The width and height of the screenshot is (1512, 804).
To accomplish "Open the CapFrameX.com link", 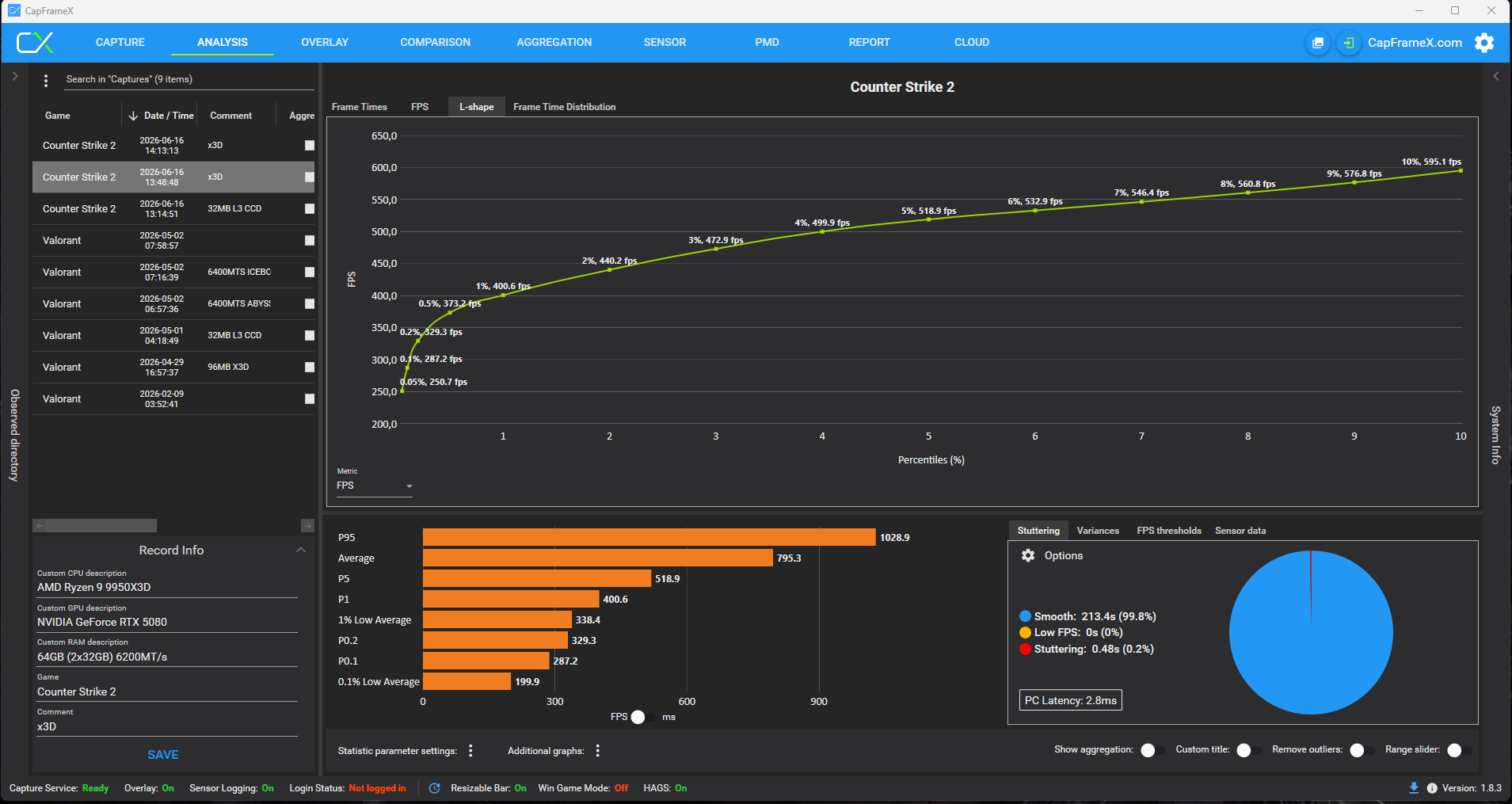I will click(1415, 43).
